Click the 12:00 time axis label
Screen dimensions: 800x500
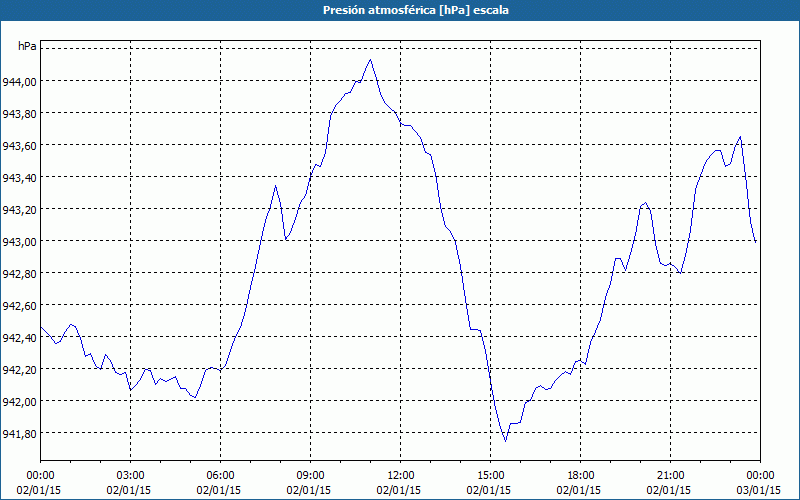point(401,476)
